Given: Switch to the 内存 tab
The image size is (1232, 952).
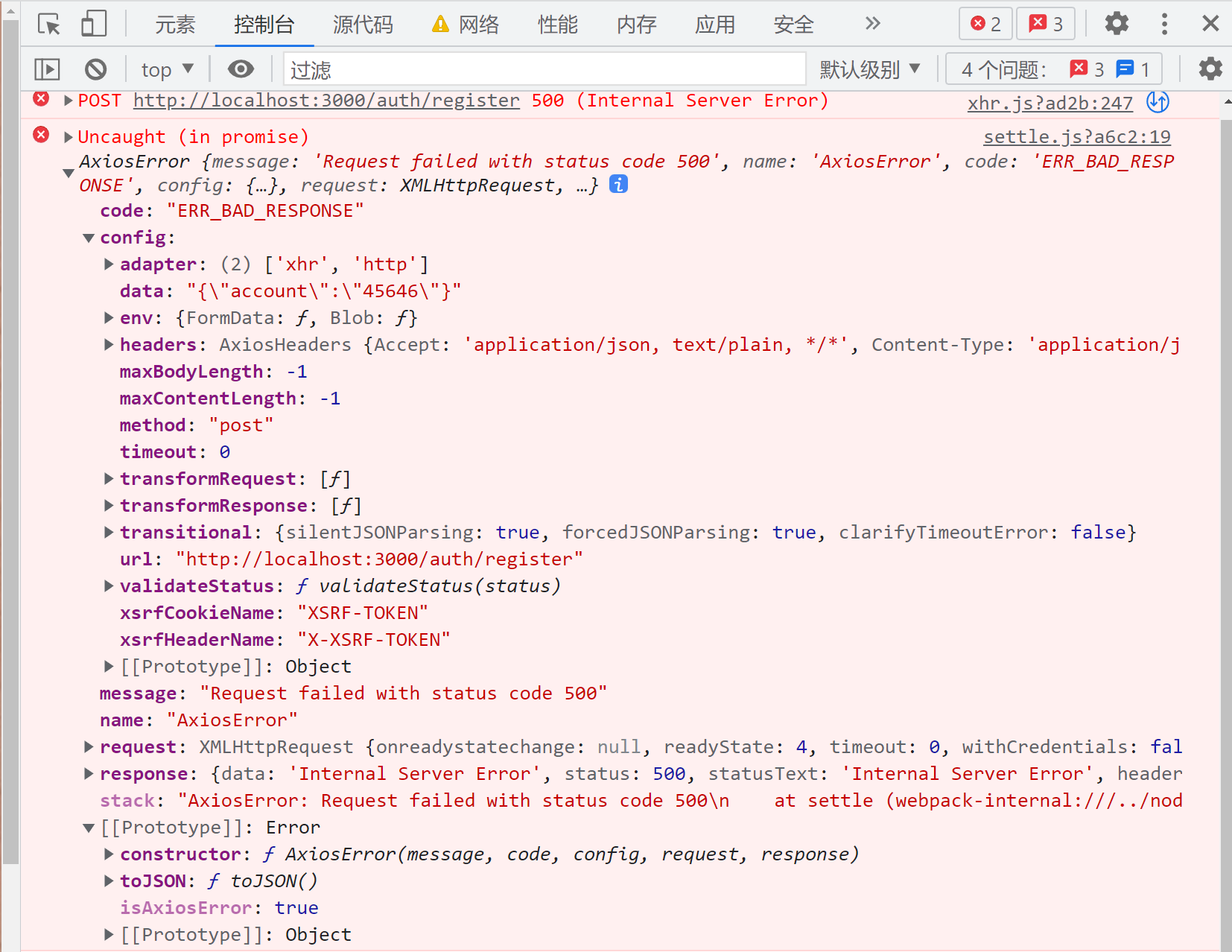Looking at the screenshot, I should [637, 25].
